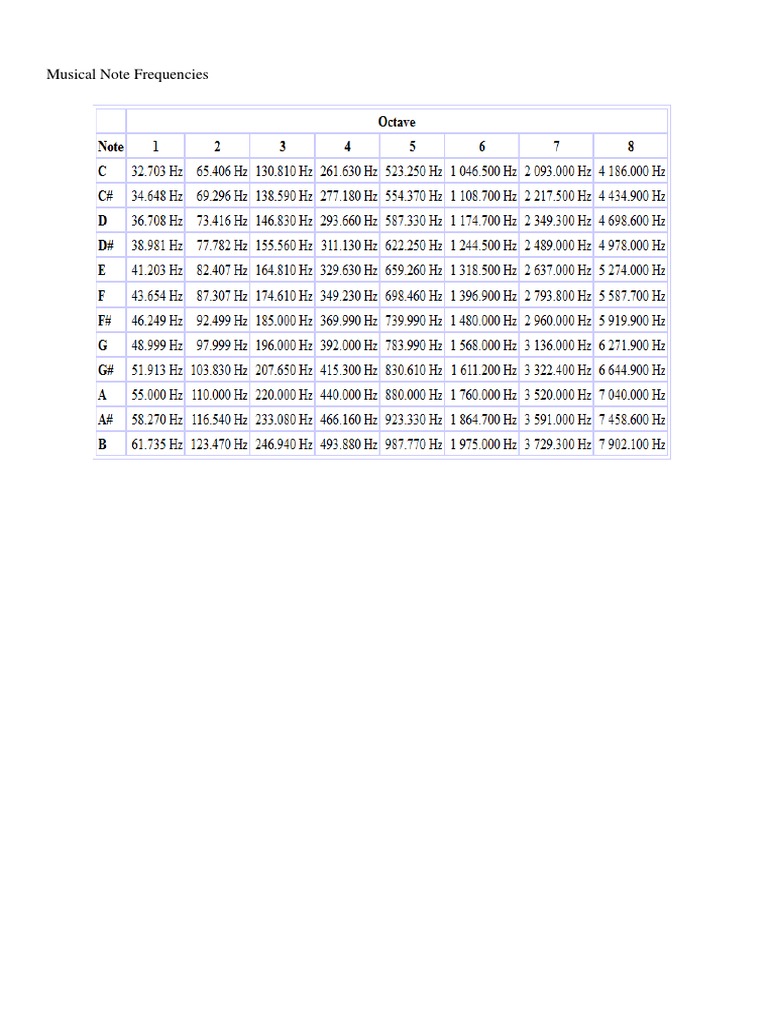Image resolution: width=768 pixels, height=1024 pixels.
Task: Click the A# row label
Action: [x=108, y=420]
